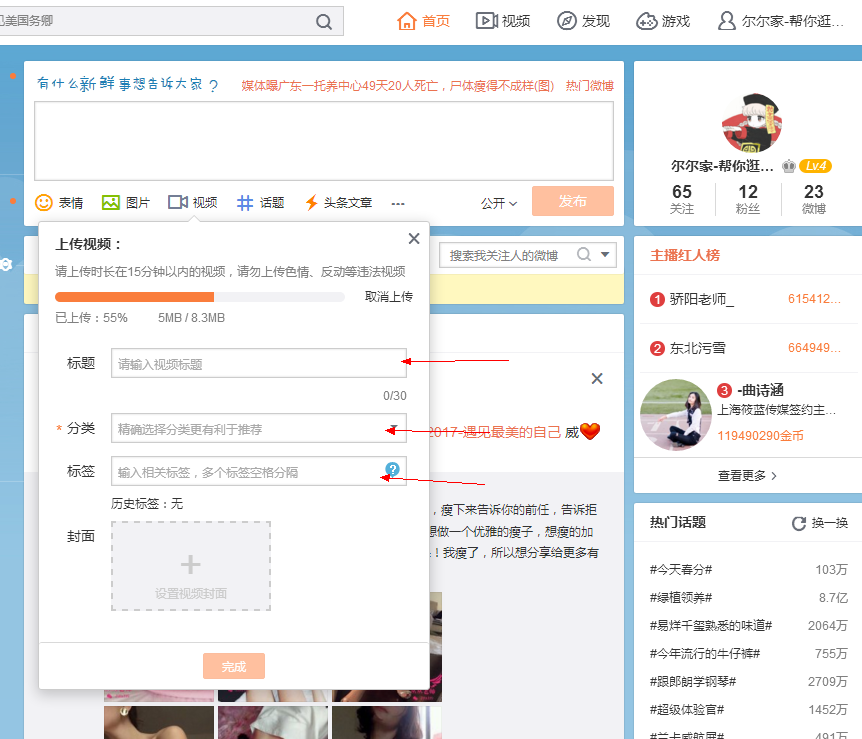Click the hashtag topic (话题) icon

click(x=244, y=202)
